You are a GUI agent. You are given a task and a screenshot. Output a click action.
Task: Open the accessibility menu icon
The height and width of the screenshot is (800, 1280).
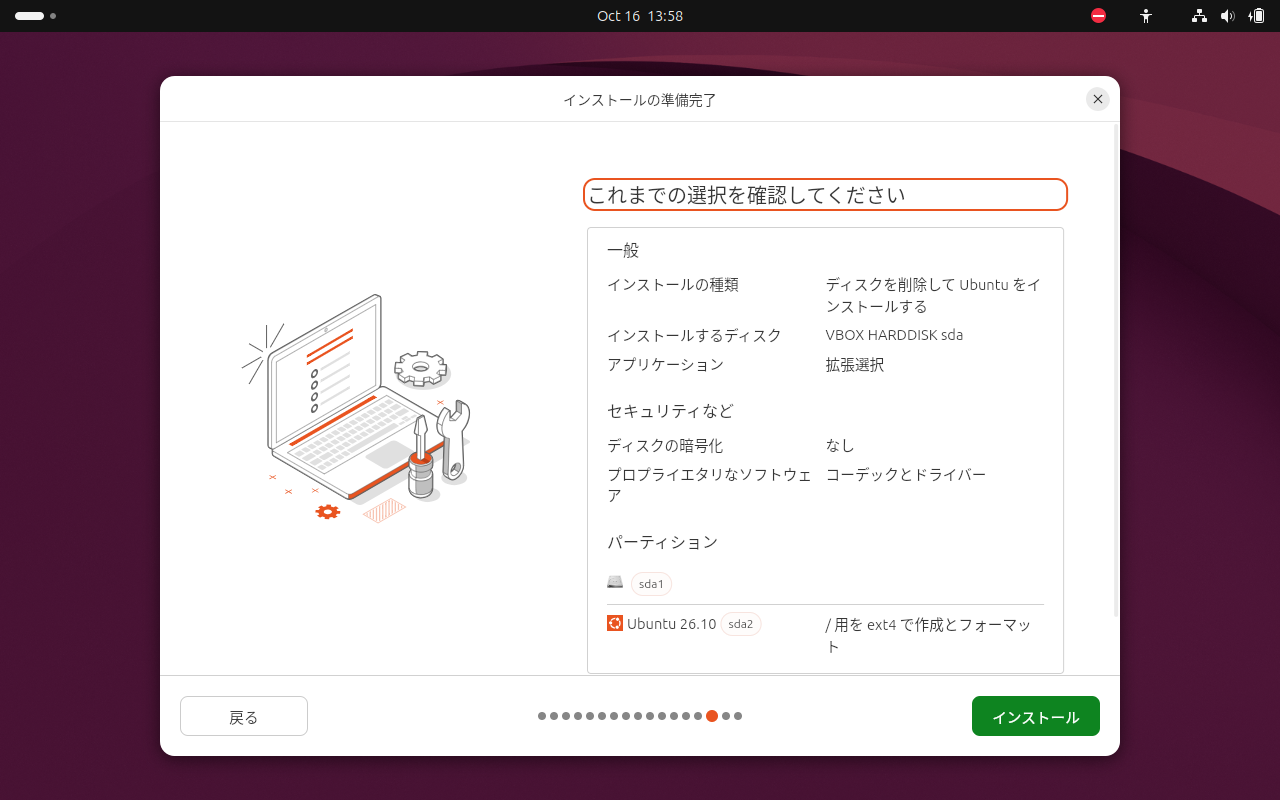(x=1146, y=16)
